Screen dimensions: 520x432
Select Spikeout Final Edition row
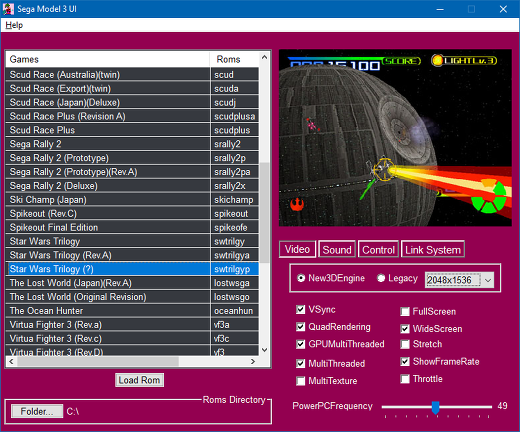pyautogui.click(x=132, y=227)
